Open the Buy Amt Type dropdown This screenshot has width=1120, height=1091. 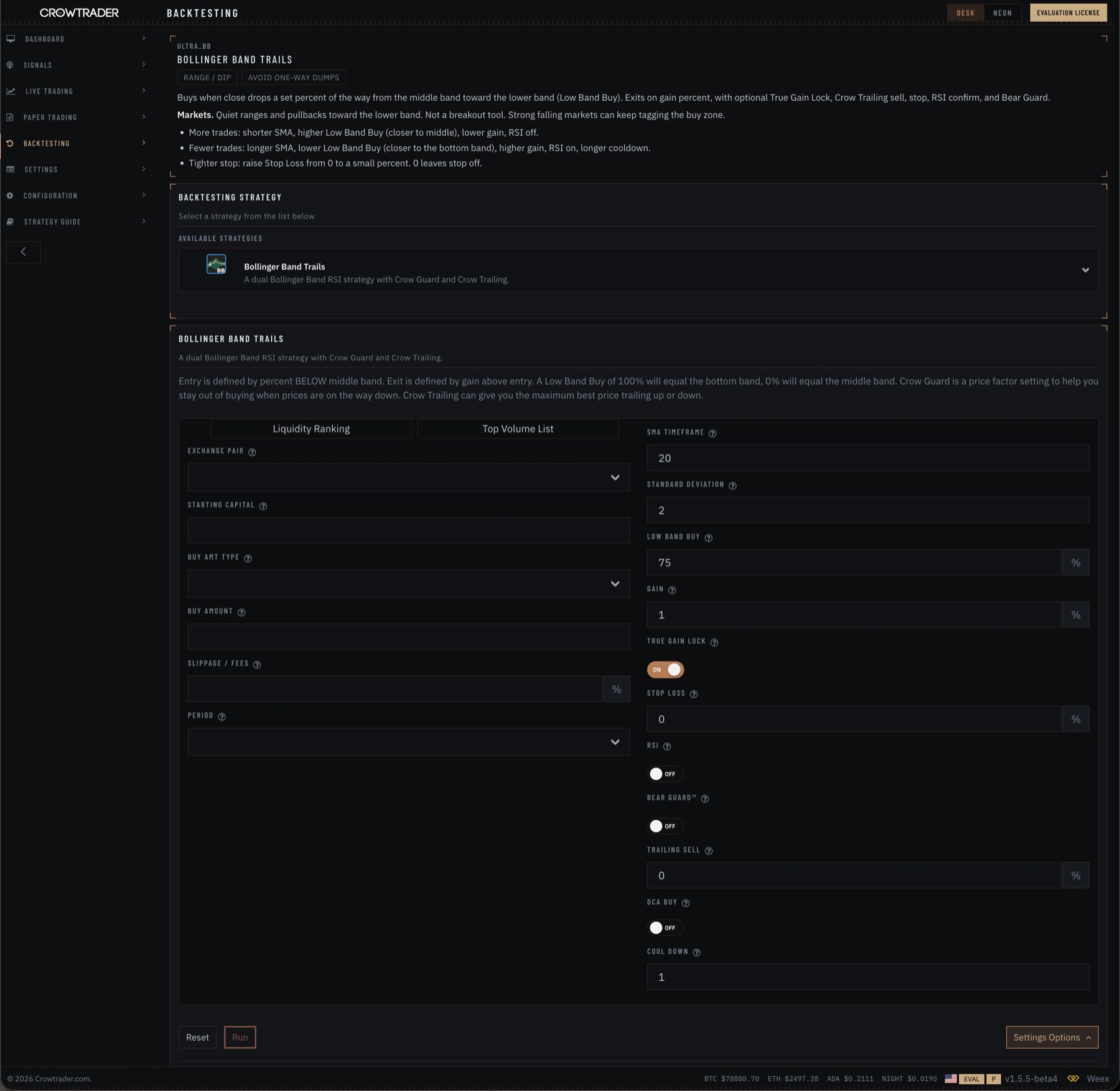(x=409, y=584)
